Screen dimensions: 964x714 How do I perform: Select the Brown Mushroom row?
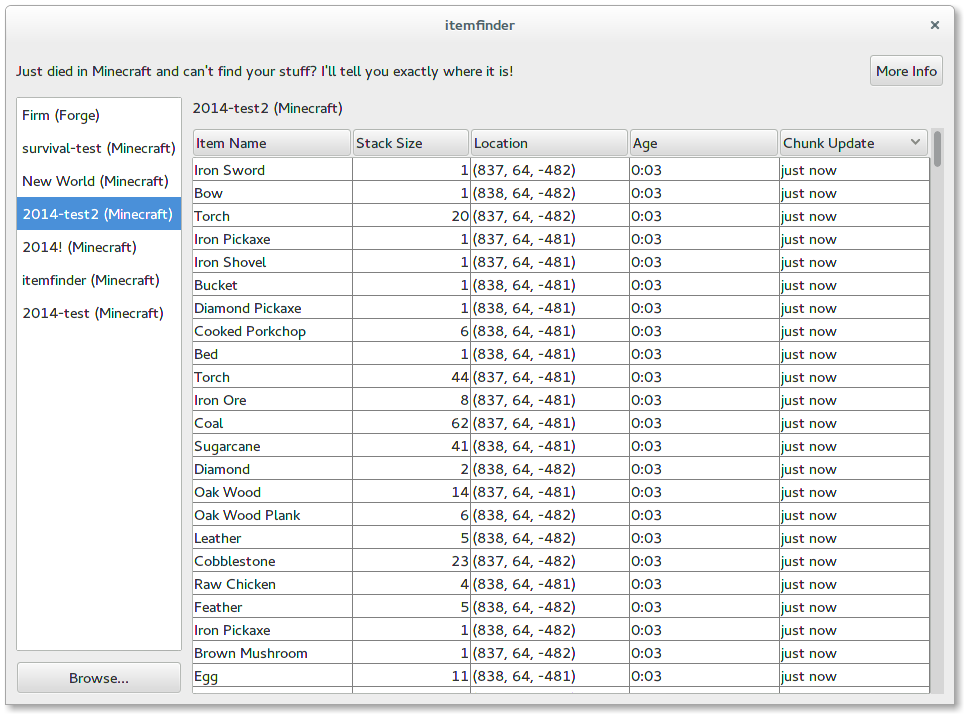pos(561,653)
